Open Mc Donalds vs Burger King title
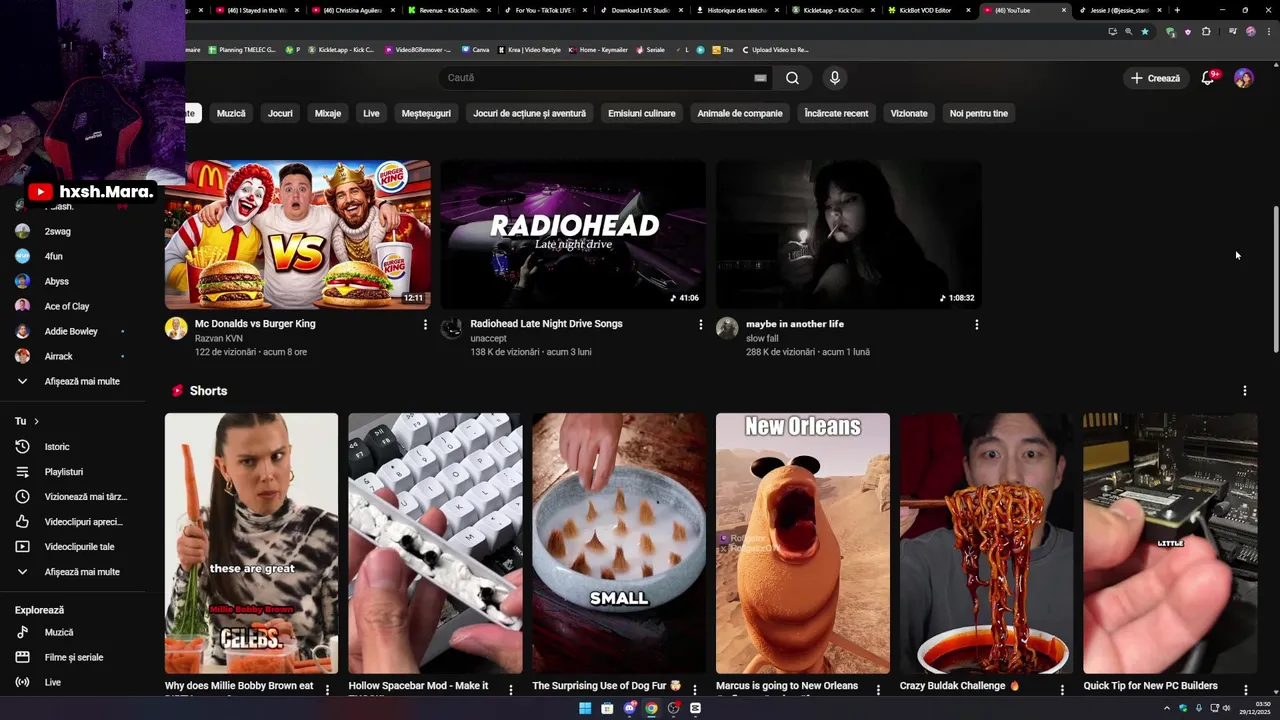The height and width of the screenshot is (720, 1280). [255, 324]
